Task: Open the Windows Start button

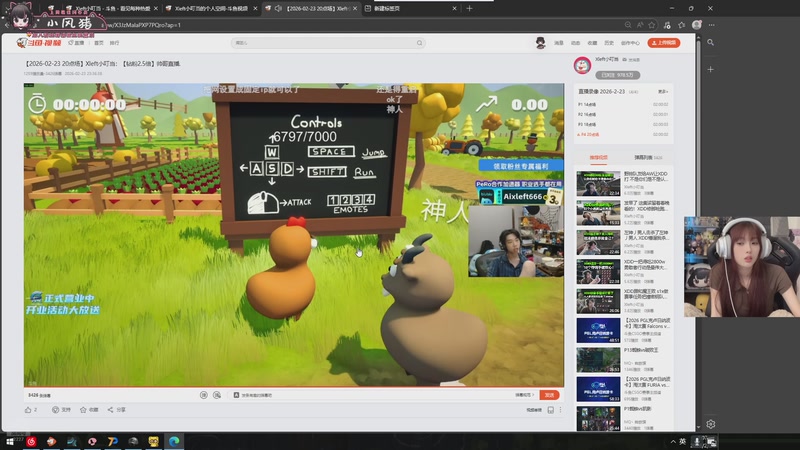Action: 9,442
